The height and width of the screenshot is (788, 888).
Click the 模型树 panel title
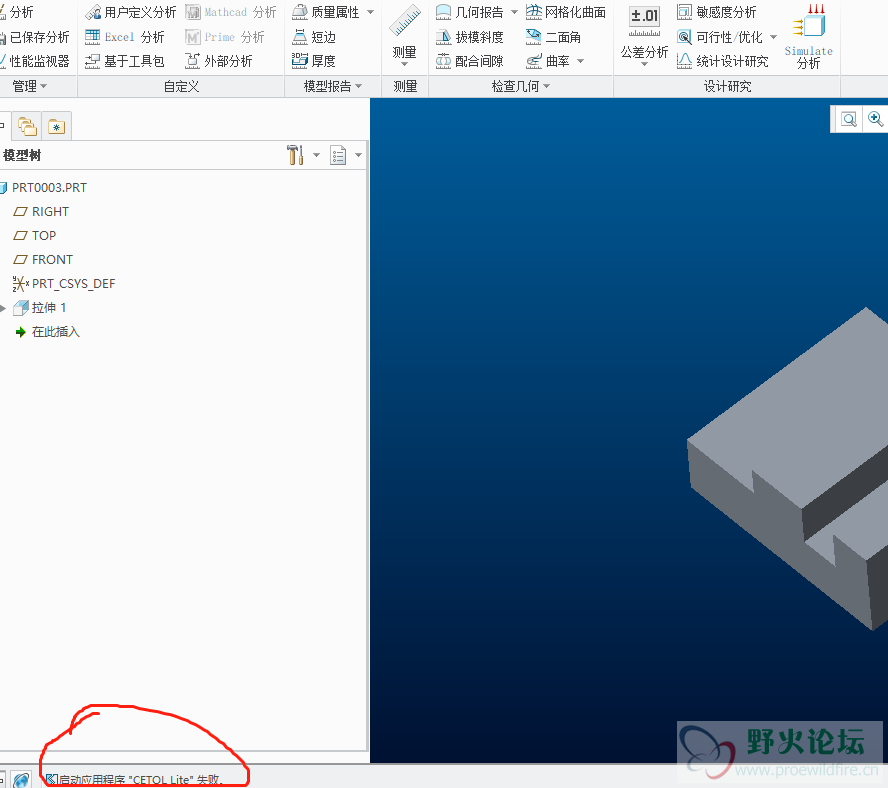pos(22,155)
